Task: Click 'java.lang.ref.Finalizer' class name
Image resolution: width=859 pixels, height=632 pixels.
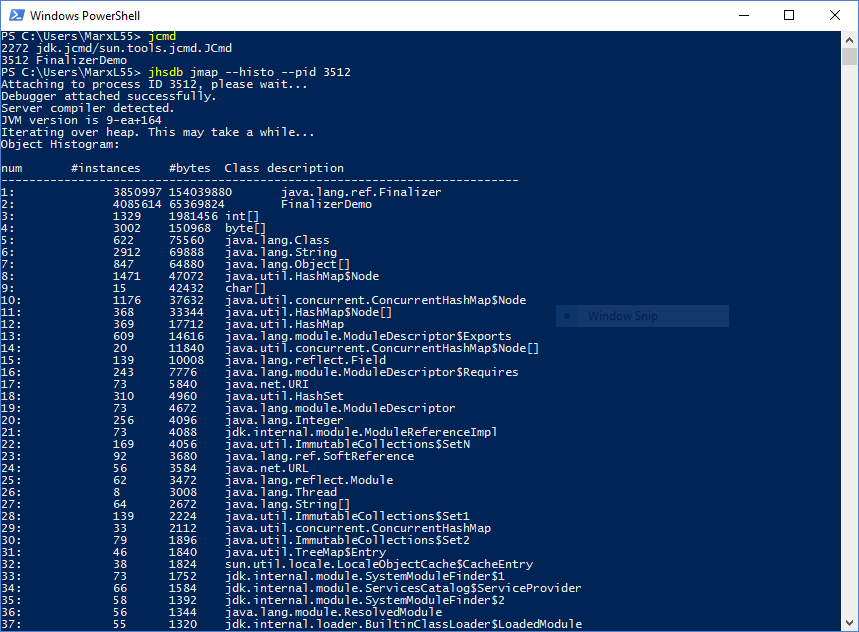Action: (361, 192)
